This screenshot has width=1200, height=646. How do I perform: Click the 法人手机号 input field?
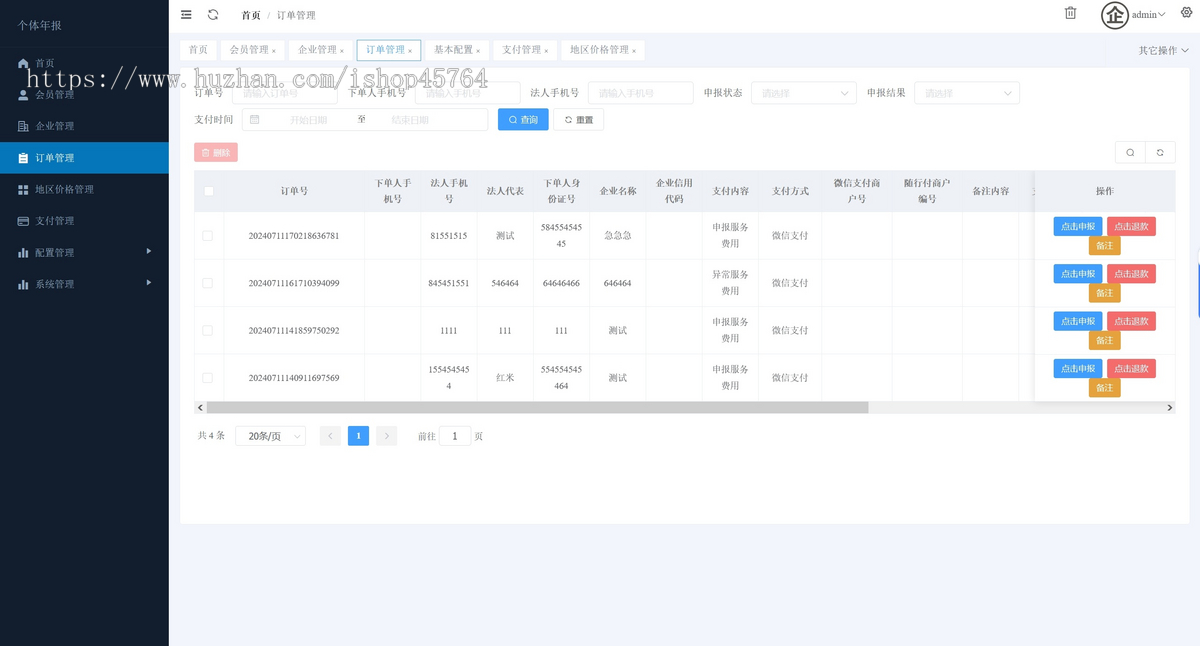[x=640, y=93]
